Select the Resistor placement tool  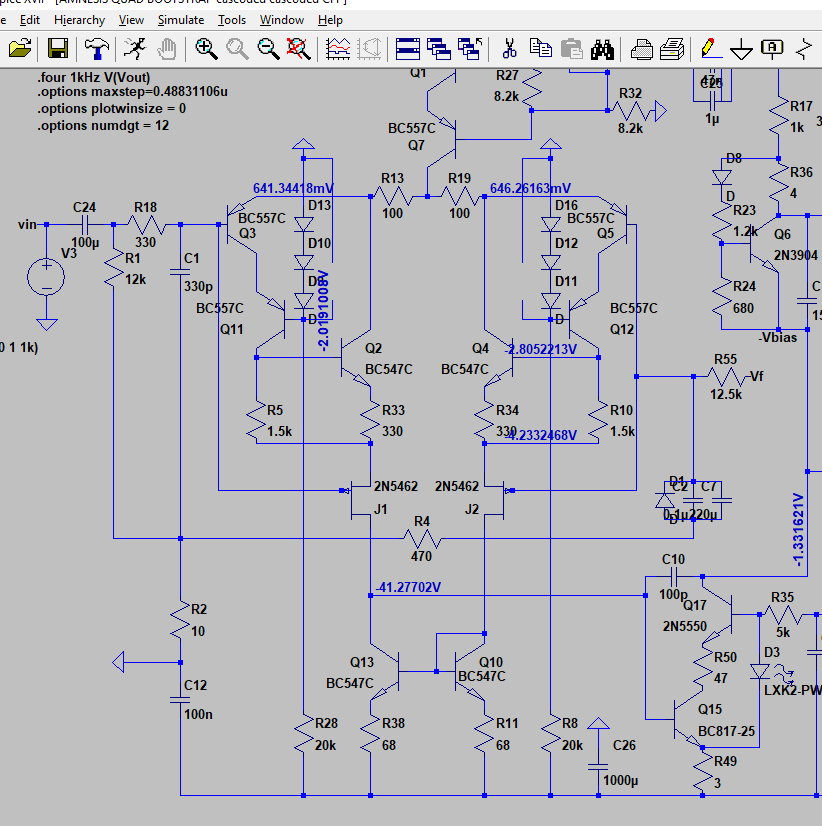pyautogui.click(x=804, y=49)
